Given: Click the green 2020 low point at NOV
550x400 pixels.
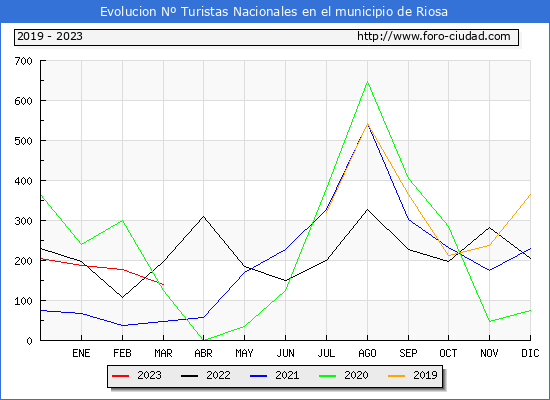Looking at the screenshot, I should 489,321.
